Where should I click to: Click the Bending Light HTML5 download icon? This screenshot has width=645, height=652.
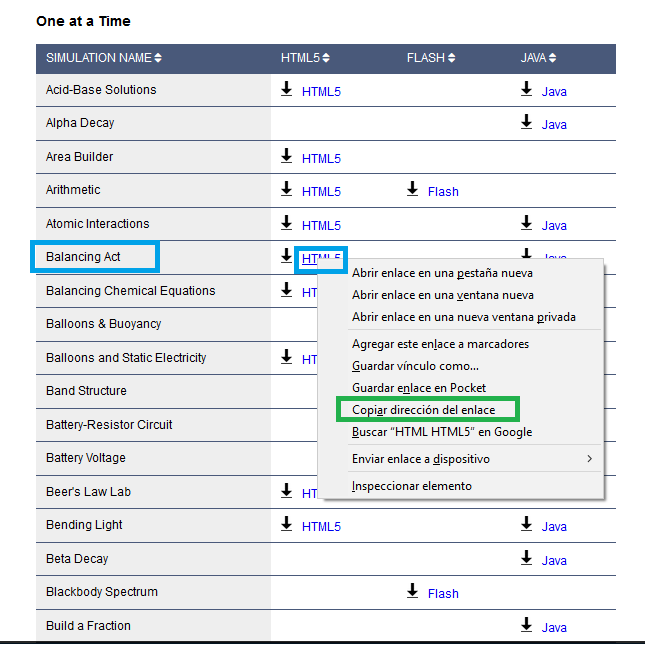[x=286, y=525]
